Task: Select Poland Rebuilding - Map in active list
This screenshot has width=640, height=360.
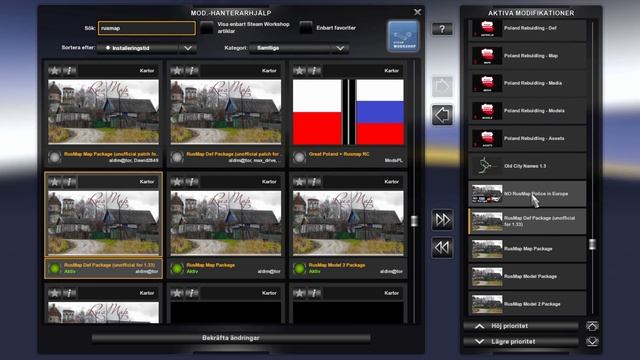Action: (527, 56)
